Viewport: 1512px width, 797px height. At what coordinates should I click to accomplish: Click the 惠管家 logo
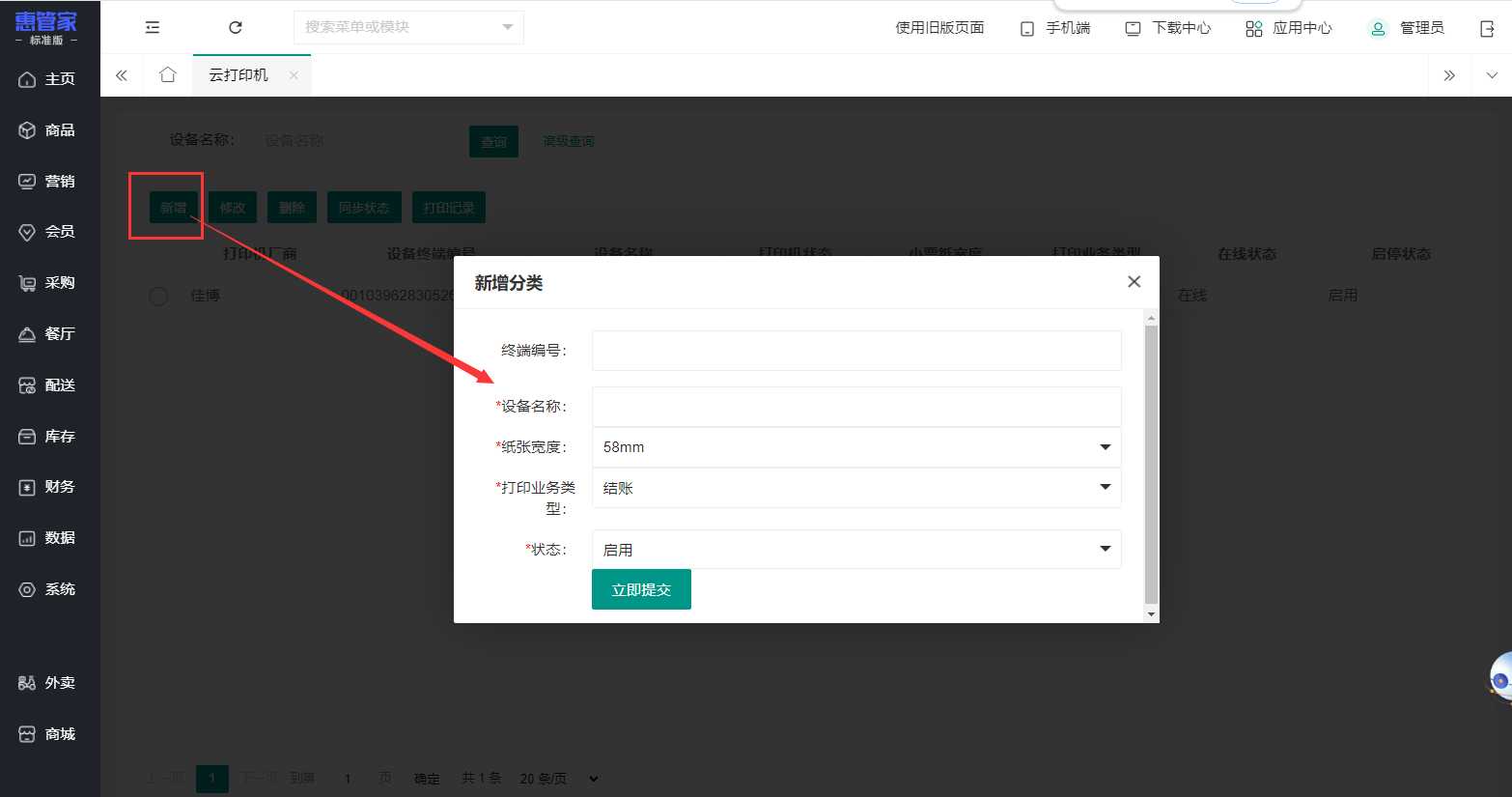click(x=46, y=27)
